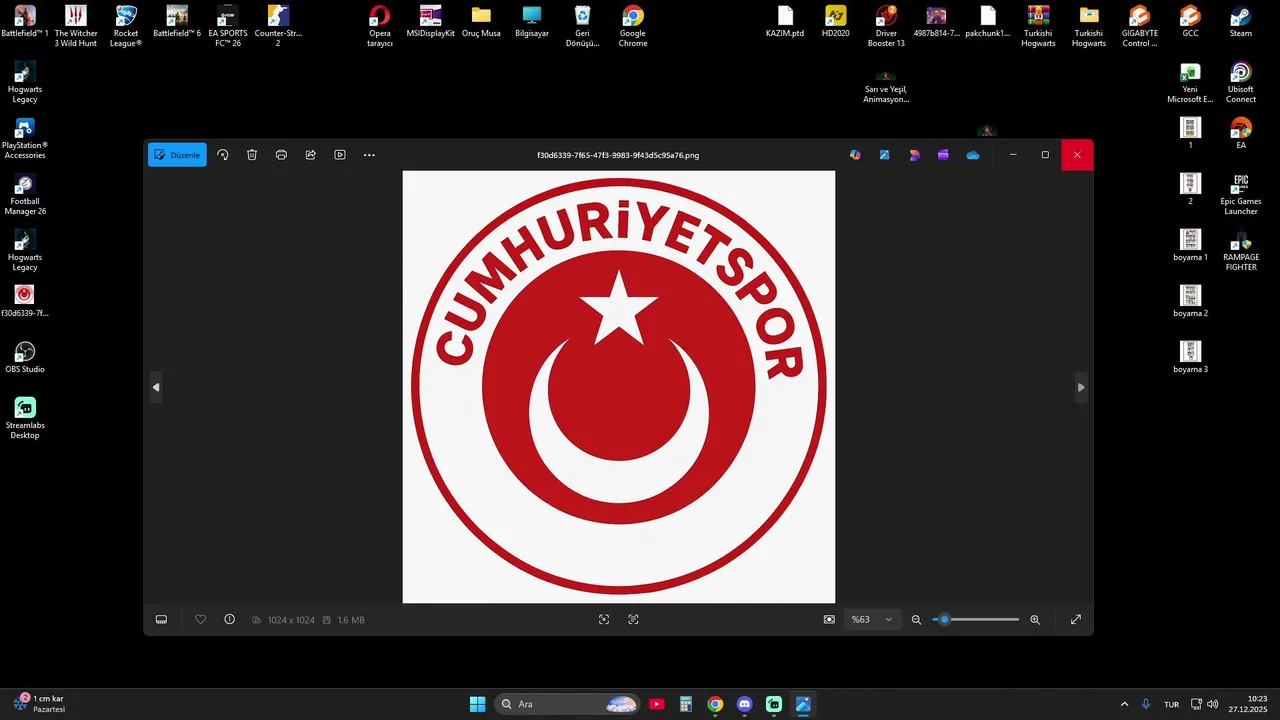The width and height of the screenshot is (1280, 720).
Task: Select the Geri Dönüşüm recycle bin icon
Action: [x=583, y=26]
